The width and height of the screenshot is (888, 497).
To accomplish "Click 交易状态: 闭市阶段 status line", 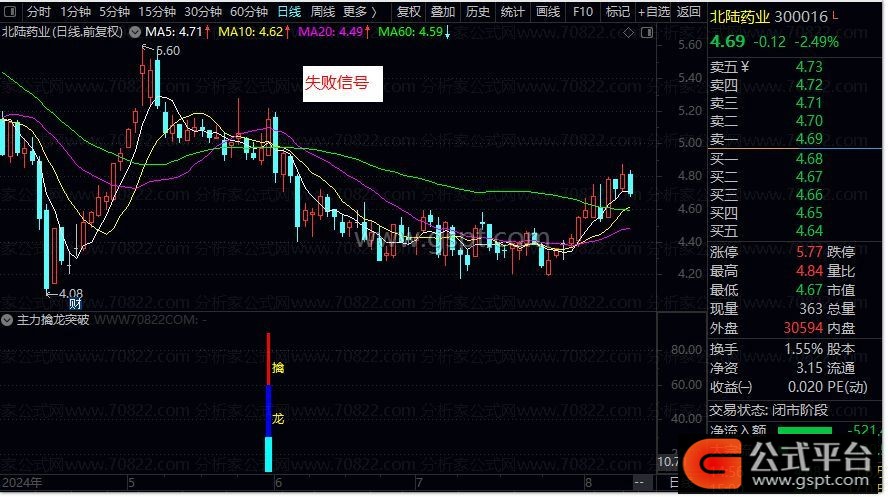I will point(769,410).
